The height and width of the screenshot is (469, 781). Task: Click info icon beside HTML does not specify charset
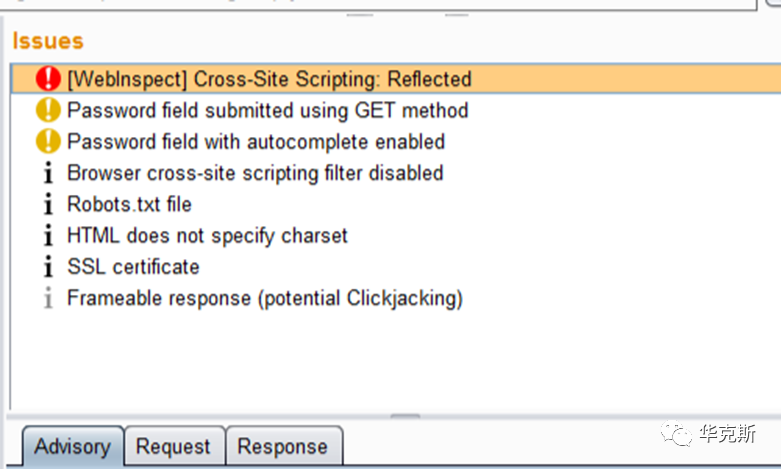pyautogui.click(x=48, y=236)
